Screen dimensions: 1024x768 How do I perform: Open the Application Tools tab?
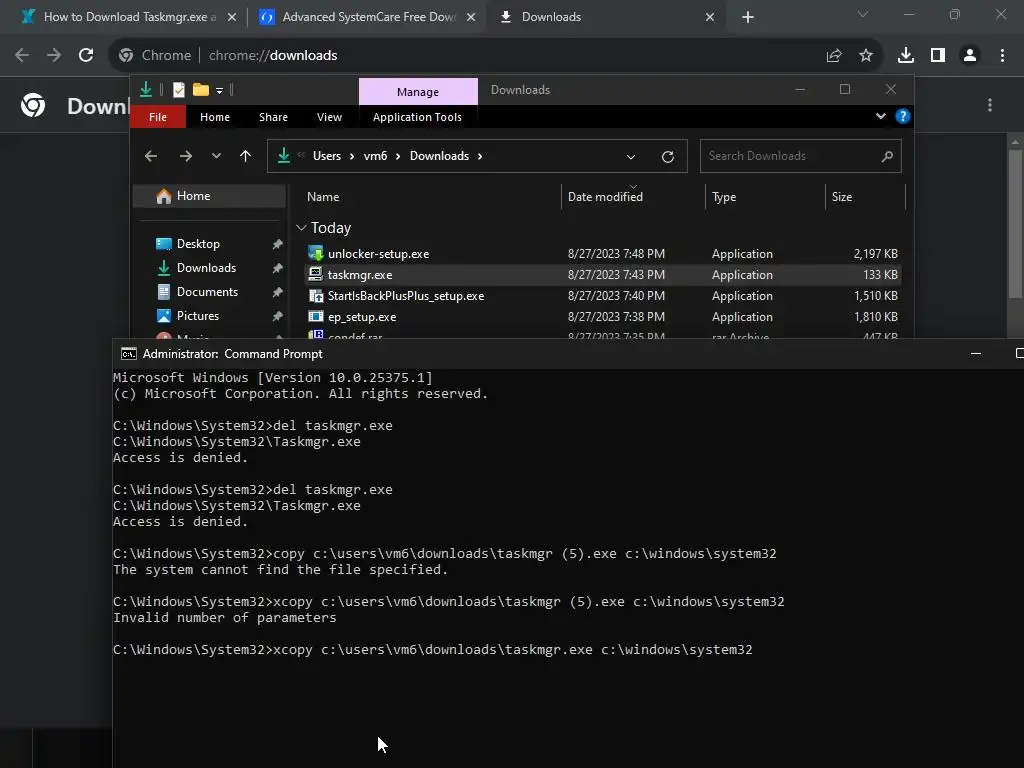coord(417,117)
